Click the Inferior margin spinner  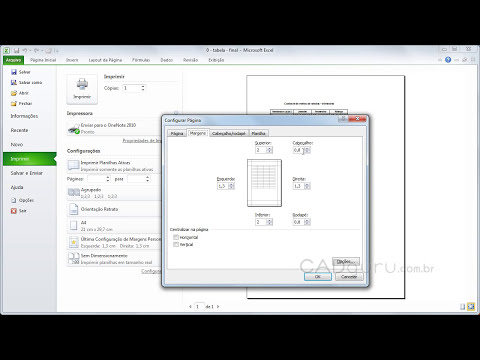(270, 222)
